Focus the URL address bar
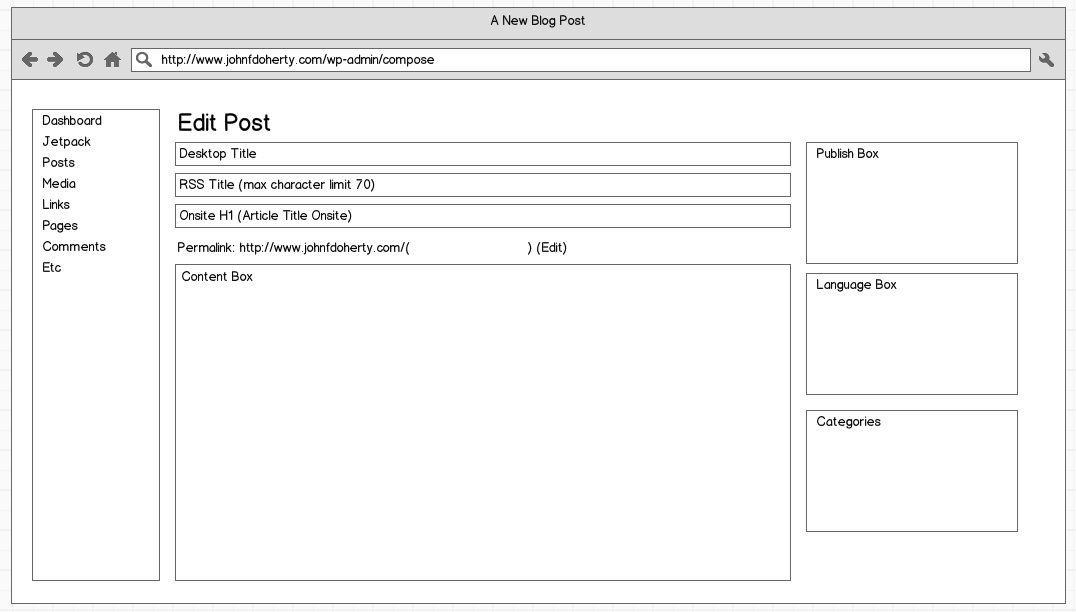The width and height of the screenshot is (1076, 612). tap(581, 60)
